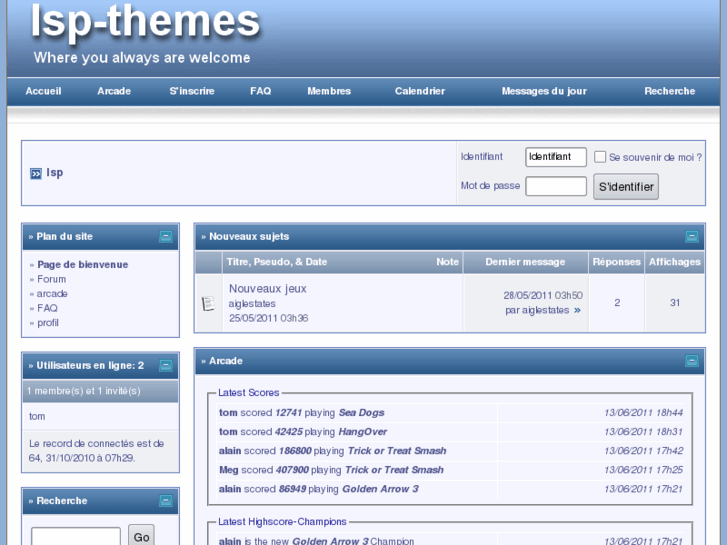The image size is (727, 545).
Task: Open the Nouveaux jeux thread
Action: click(x=268, y=289)
